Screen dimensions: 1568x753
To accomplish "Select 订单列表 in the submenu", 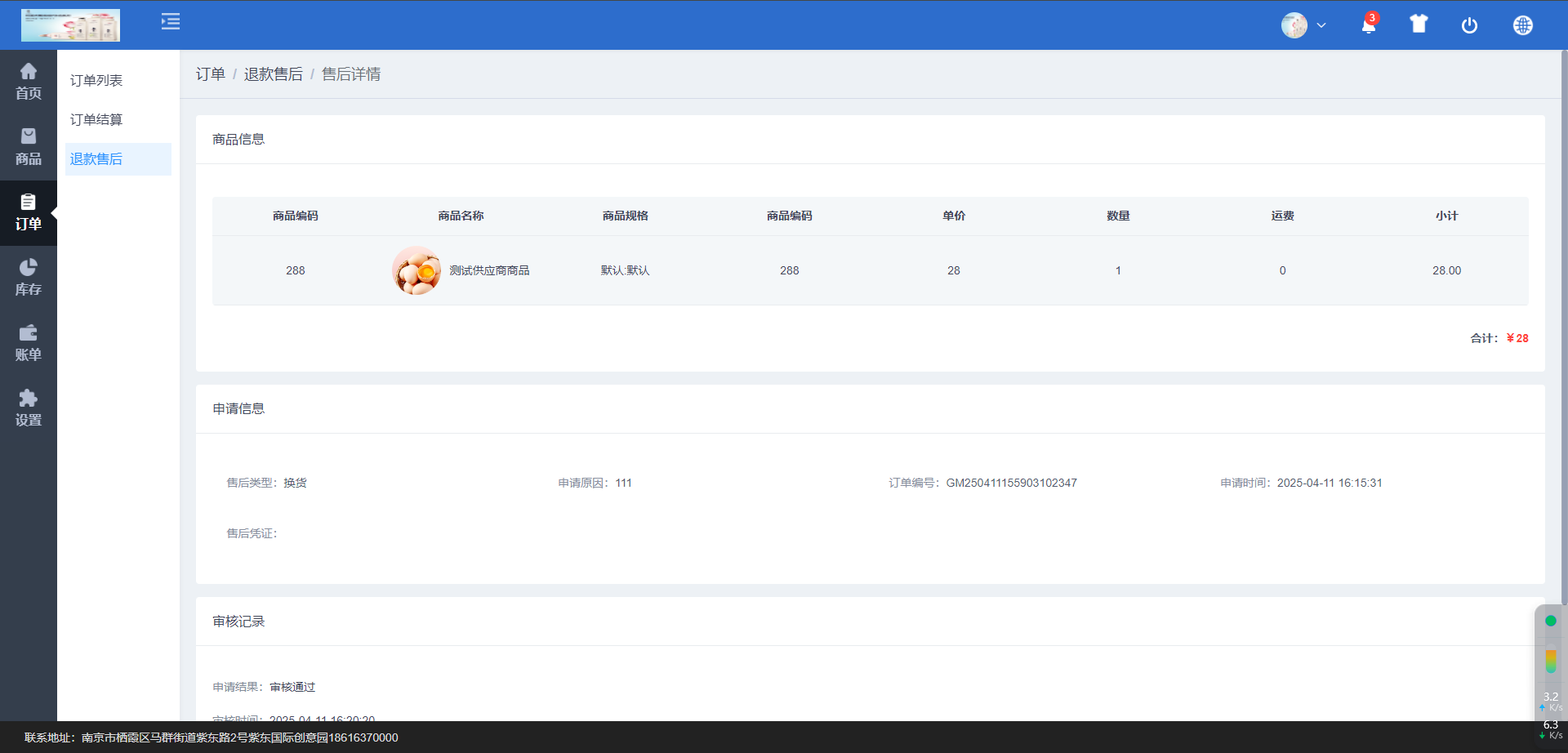I will pyautogui.click(x=96, y=80).
